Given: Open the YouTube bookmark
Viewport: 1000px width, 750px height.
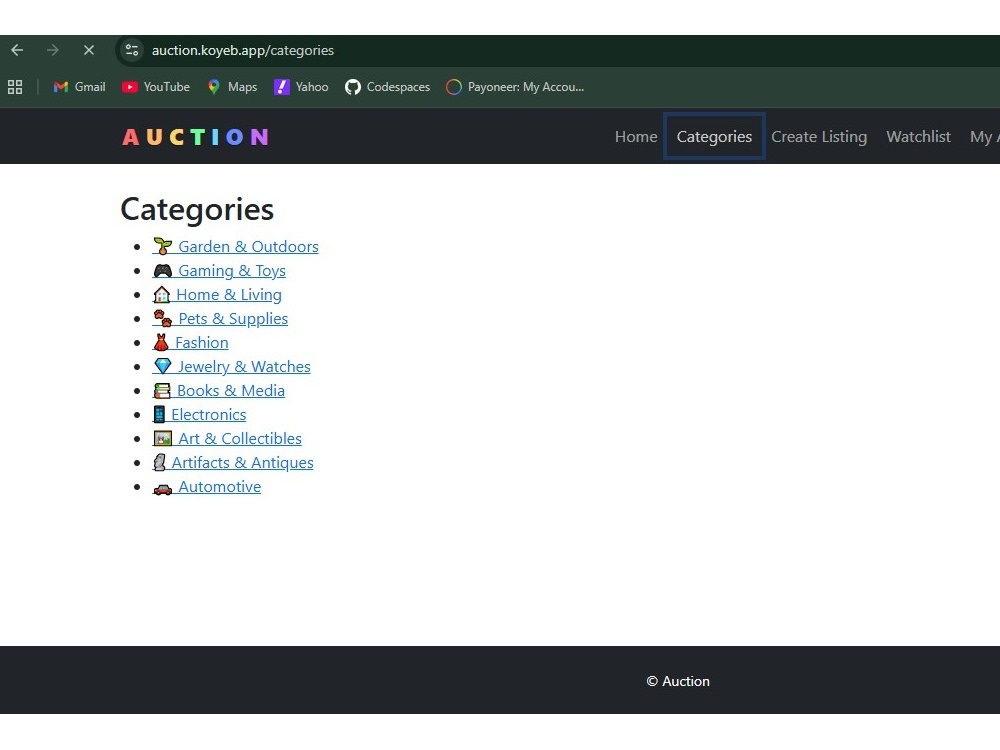Looking at the screenshot, I should pos(156,87).
